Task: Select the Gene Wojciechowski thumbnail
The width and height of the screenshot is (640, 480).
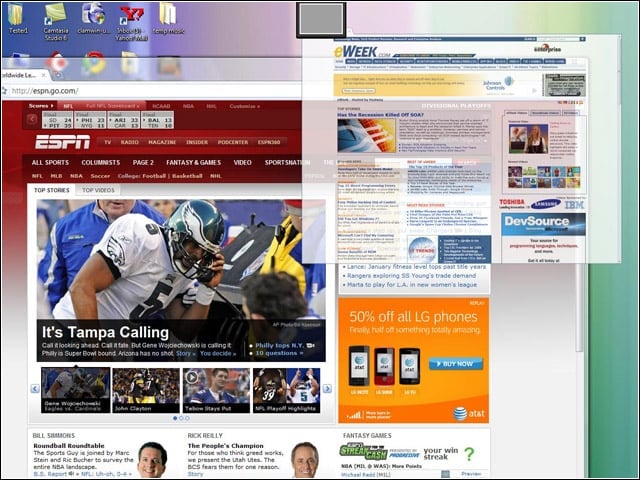Action: 76,390
